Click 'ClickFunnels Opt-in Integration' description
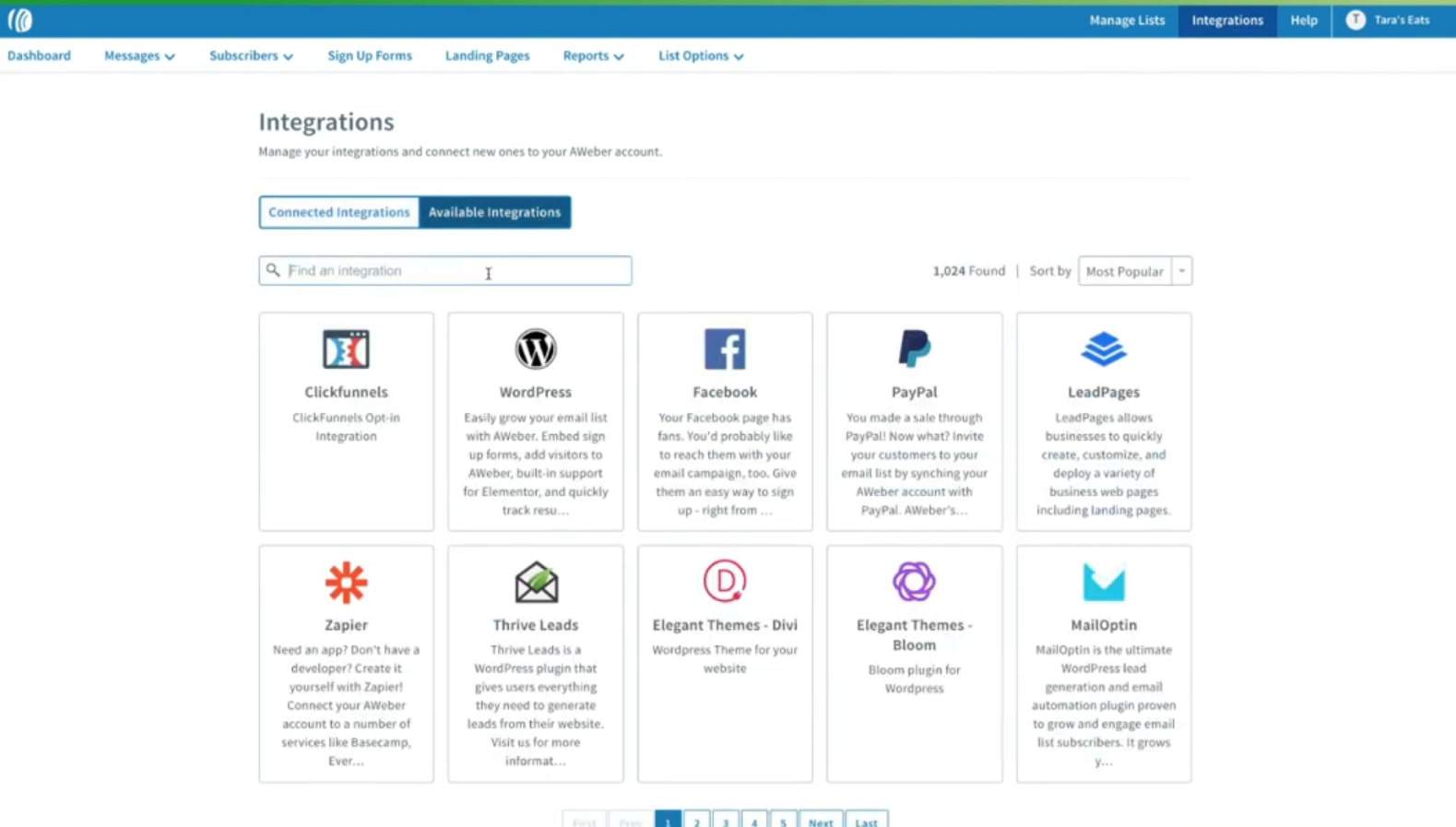Viewport: 1456px width, 827px height. (346, 427)
